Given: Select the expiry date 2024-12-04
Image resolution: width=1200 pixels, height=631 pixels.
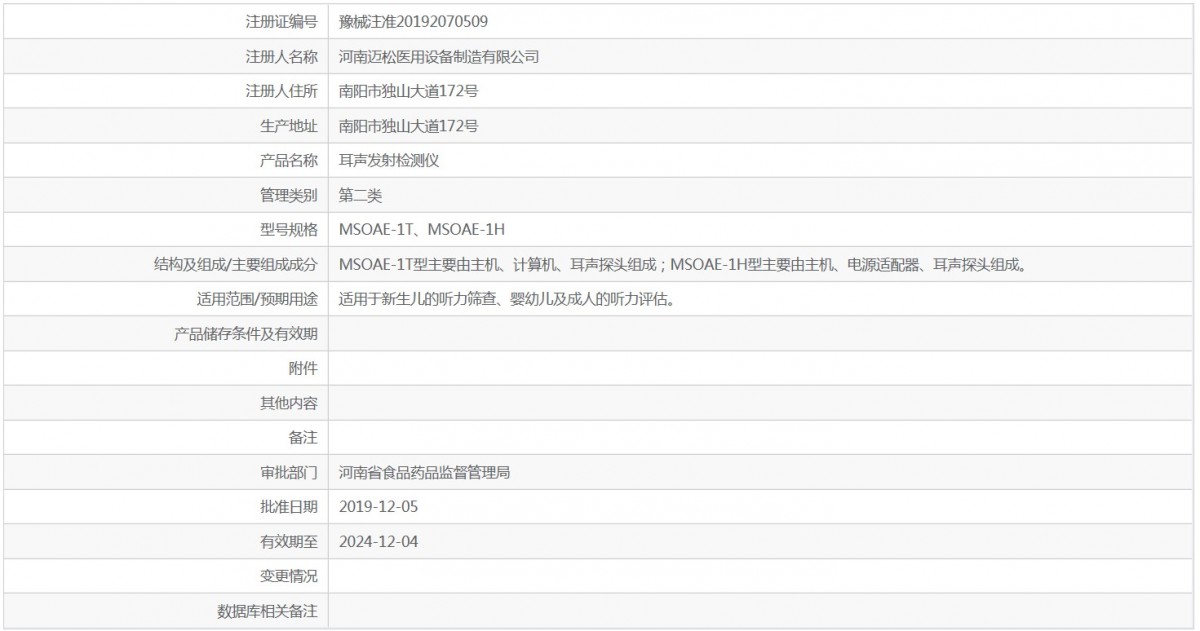Looking at the screenshot, I should pyautogui.click(x=379, y=542).
